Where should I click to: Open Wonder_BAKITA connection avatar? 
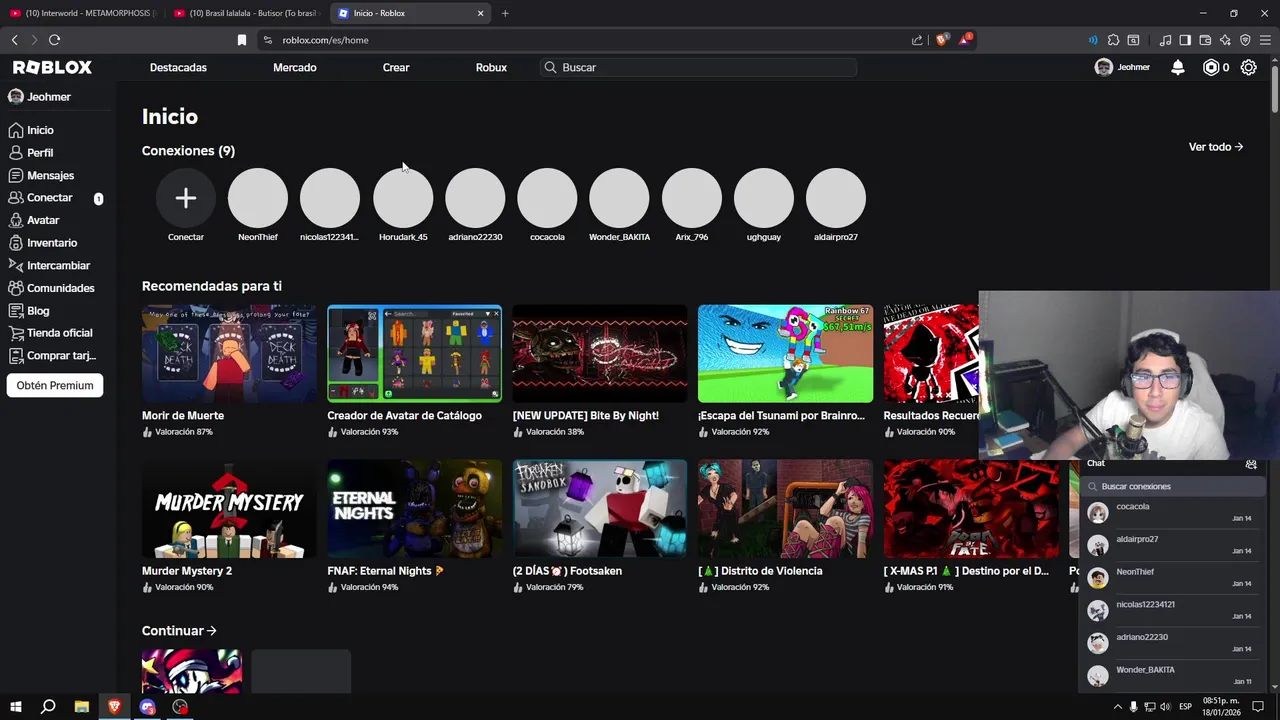[619, 198]
